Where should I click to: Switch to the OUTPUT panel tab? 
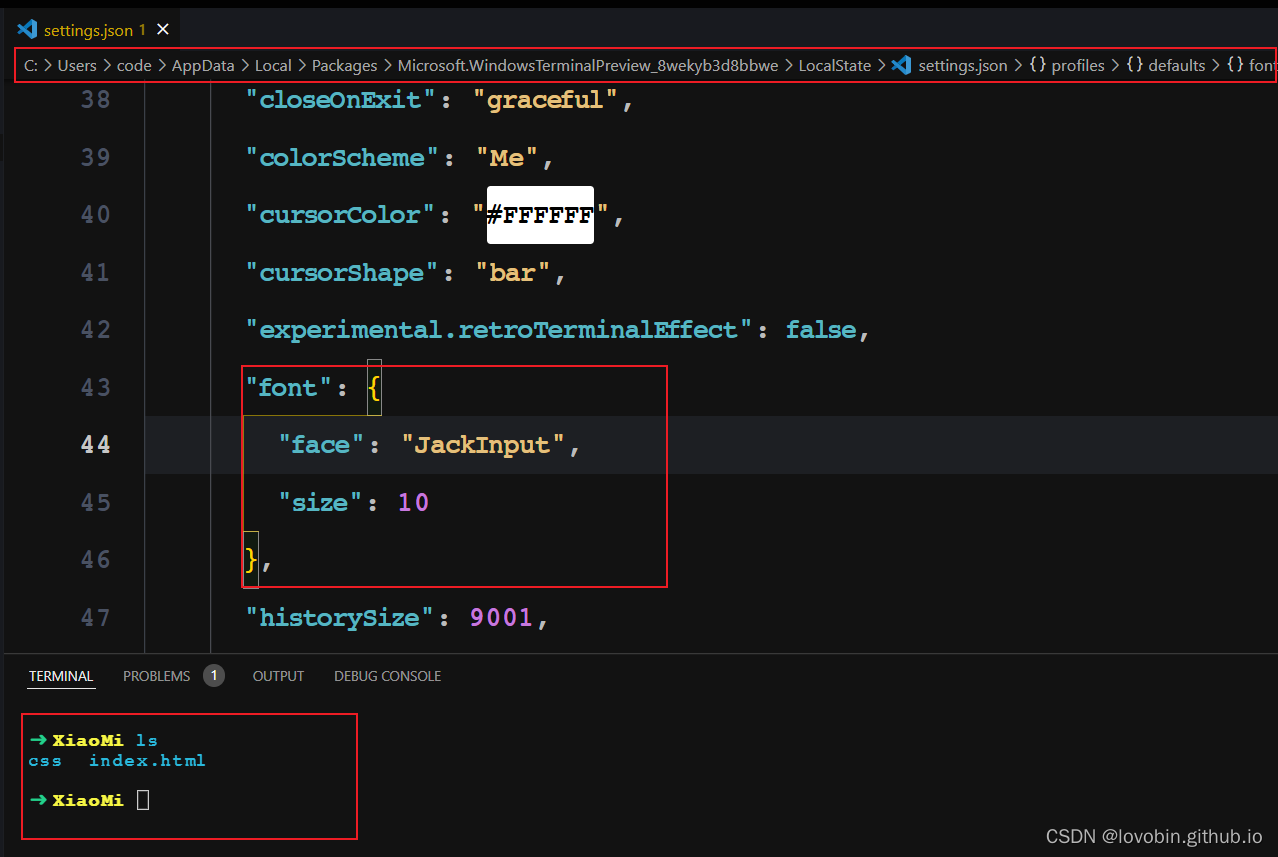coord(278,676)
